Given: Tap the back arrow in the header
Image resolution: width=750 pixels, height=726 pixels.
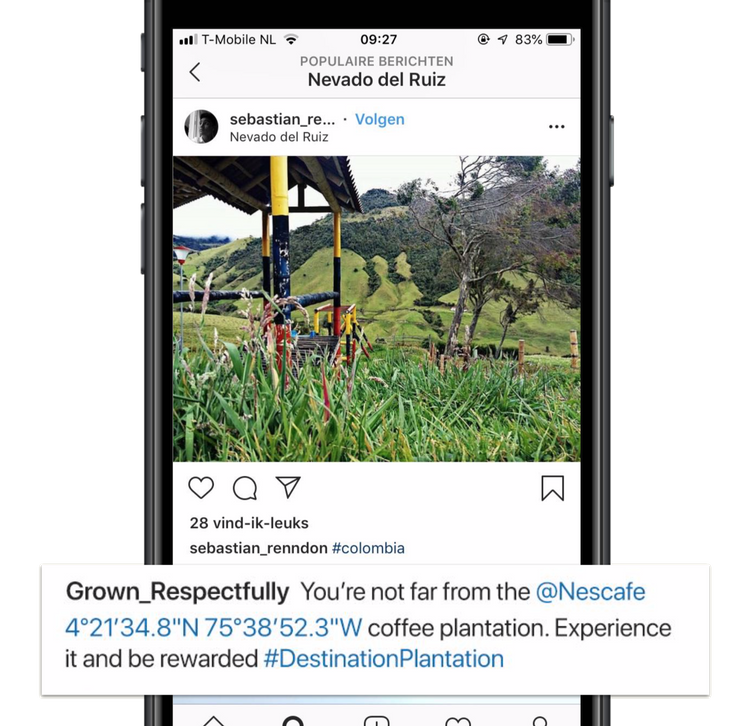Looking at the screenshot, I should coord(195,72).
